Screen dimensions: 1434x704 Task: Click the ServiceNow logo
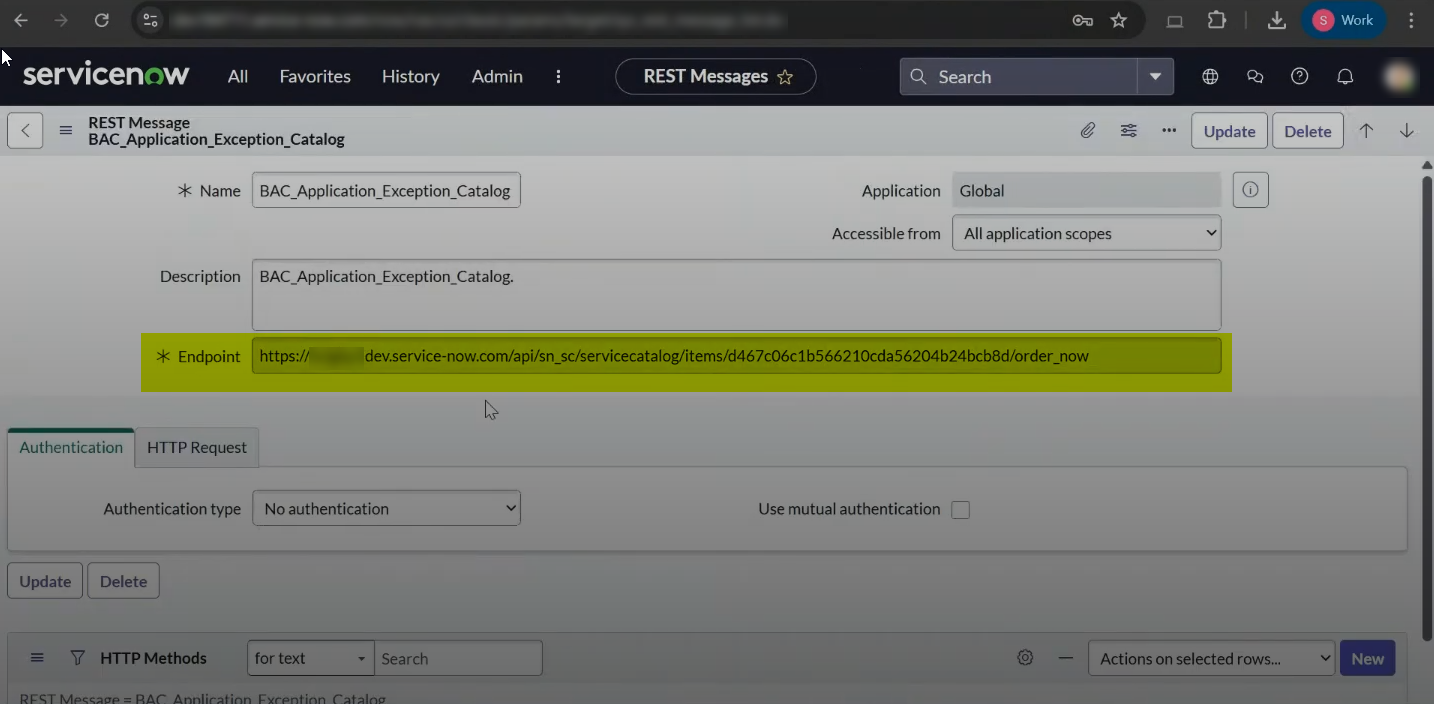pos(106,76)
